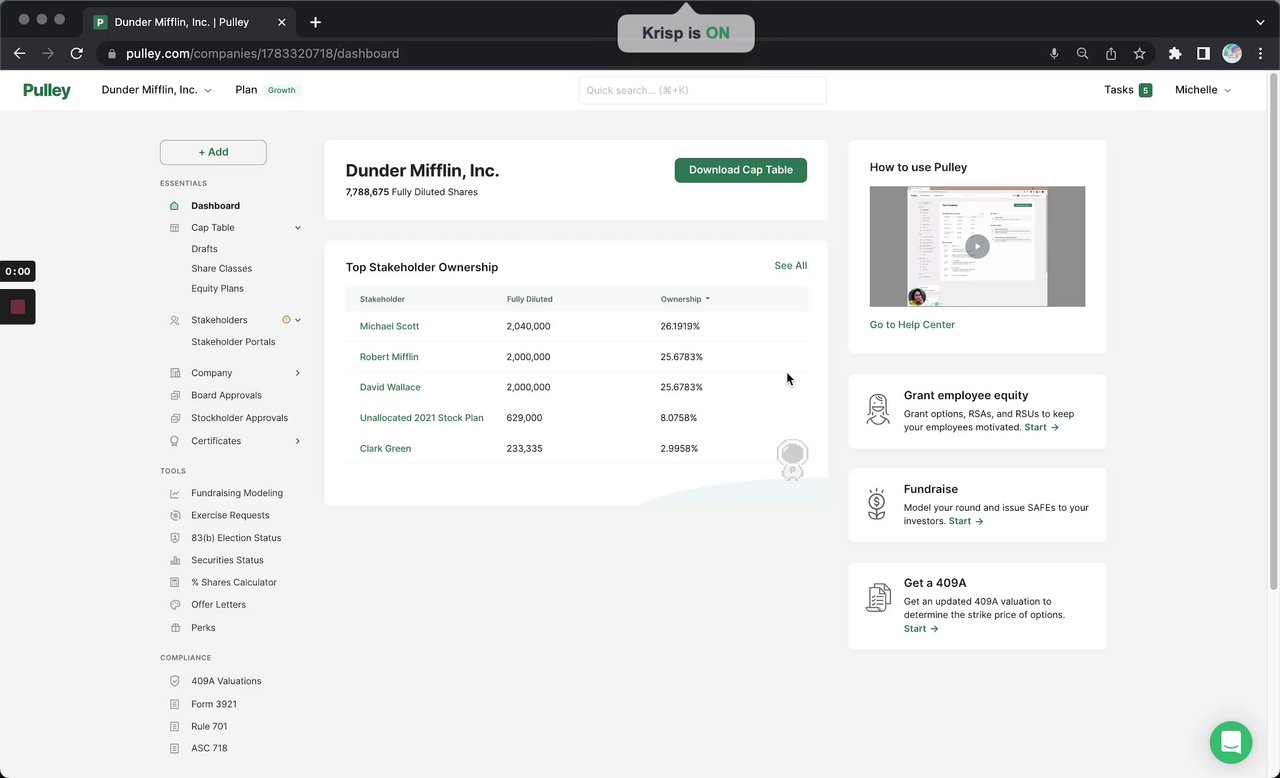Click the Get a 409A document icon

click(878, 597)
